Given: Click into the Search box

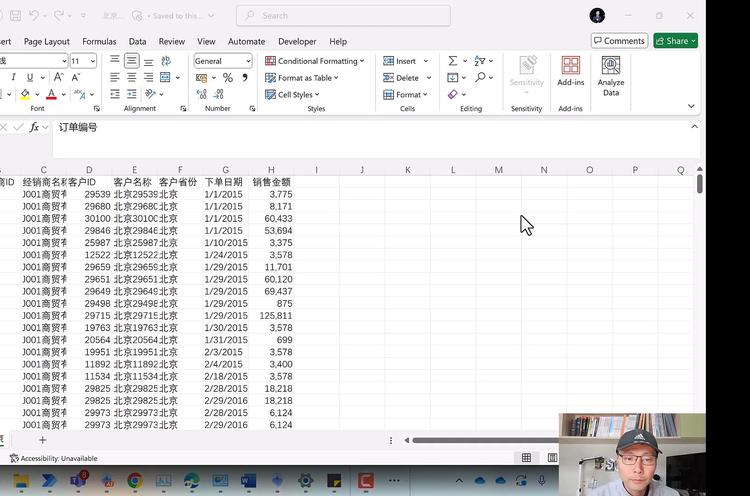Looking at the screenshot, I should click(x=343, y=16).
